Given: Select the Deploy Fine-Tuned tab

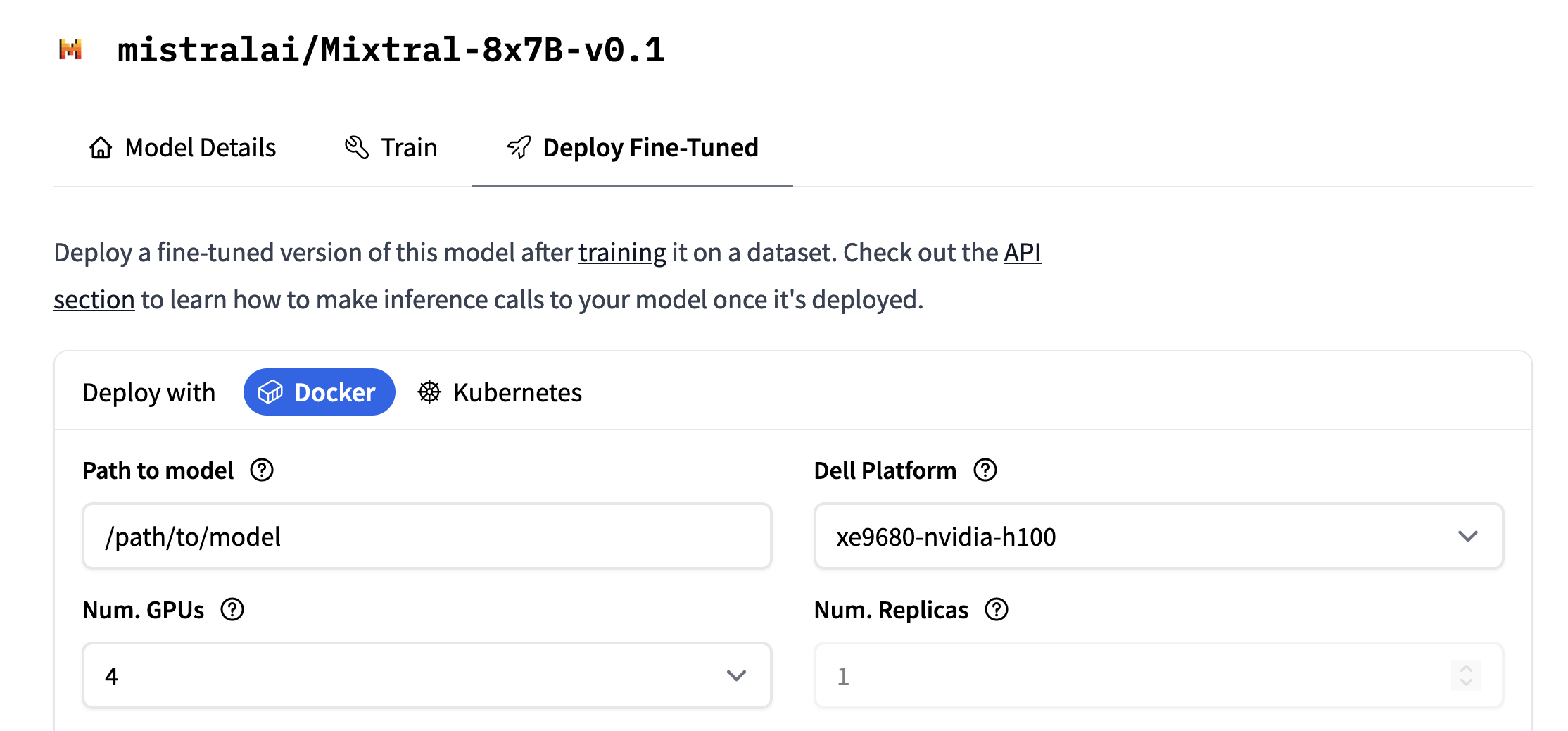Looking at the screenshot, I should 632,148.
